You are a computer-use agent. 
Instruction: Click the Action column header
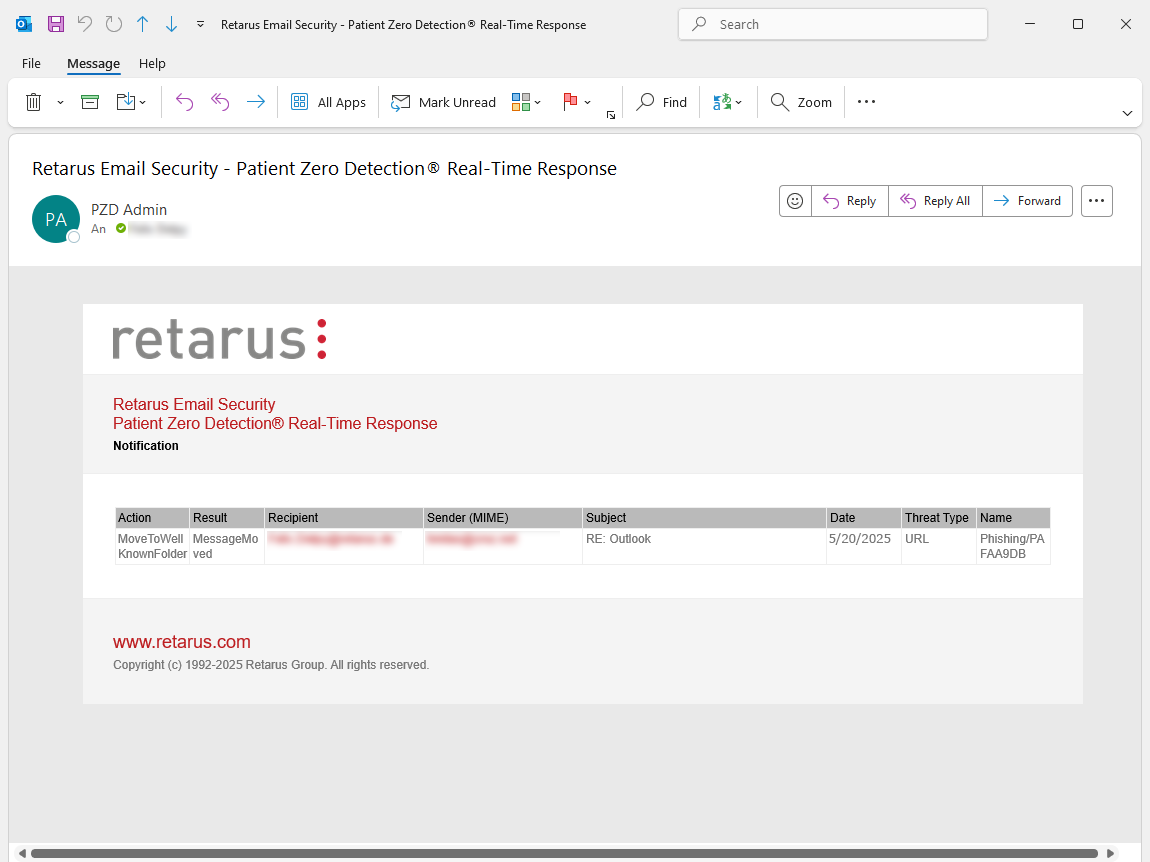click(x=153, y=518)
